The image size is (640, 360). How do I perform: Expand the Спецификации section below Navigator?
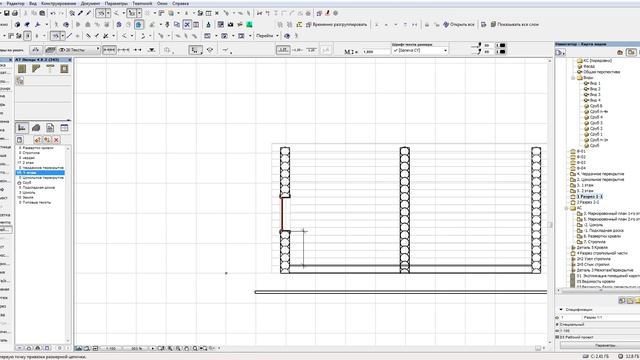pos(561,310)
